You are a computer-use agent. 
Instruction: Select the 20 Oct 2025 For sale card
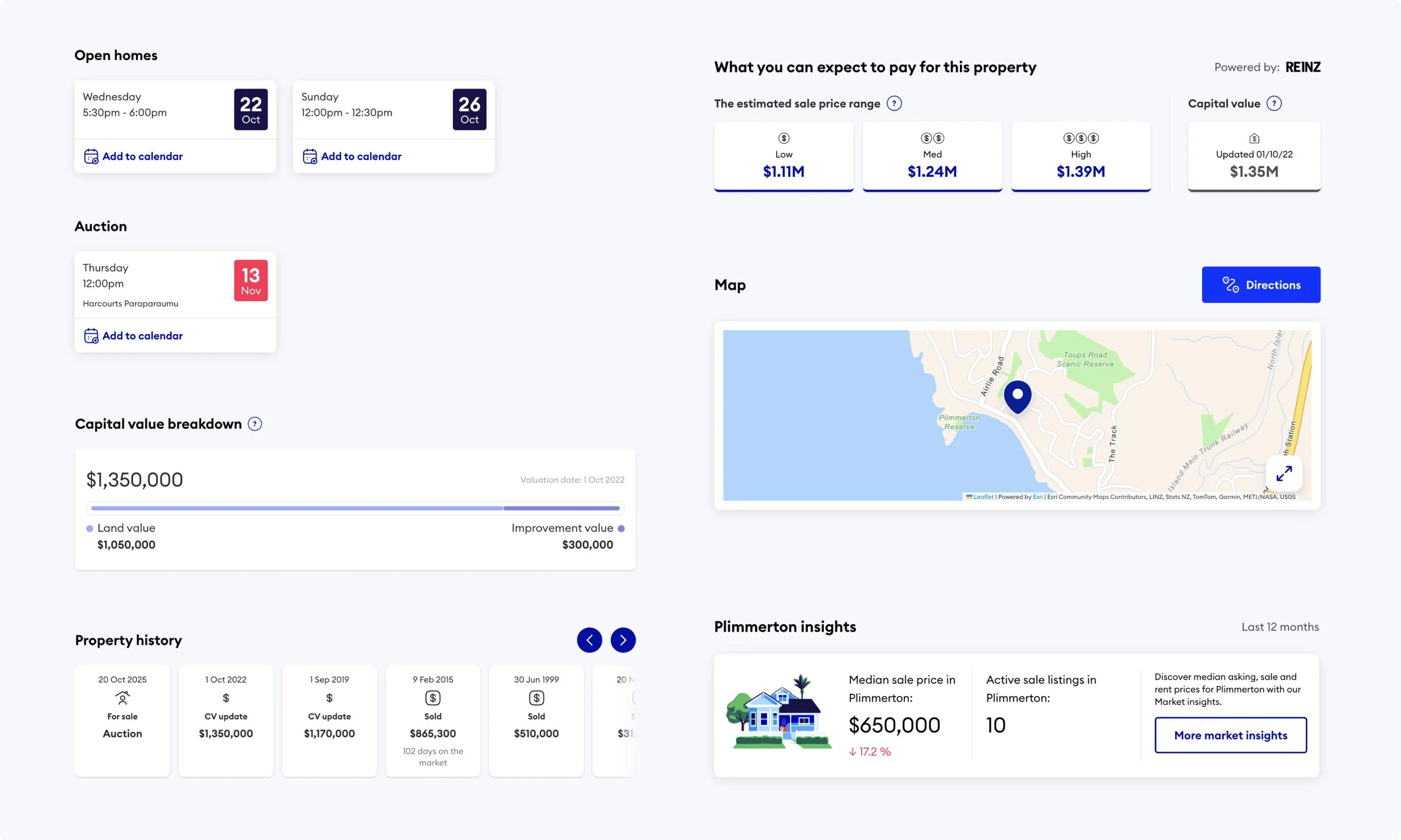122,720
